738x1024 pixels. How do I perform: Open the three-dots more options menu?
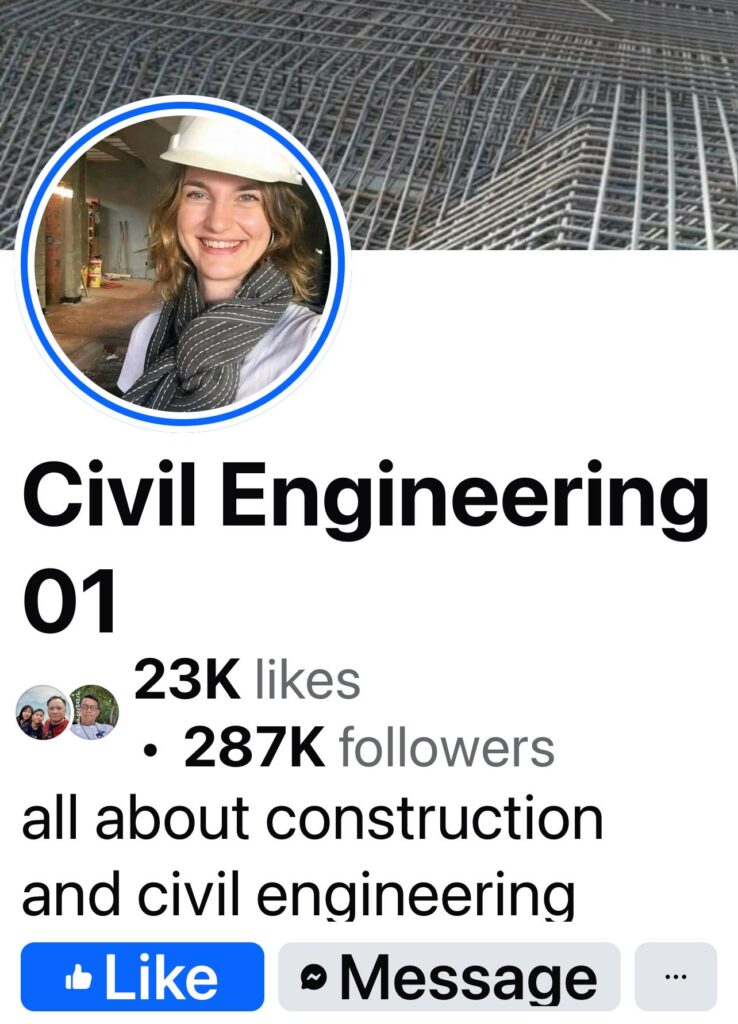(x=675, y=976)
